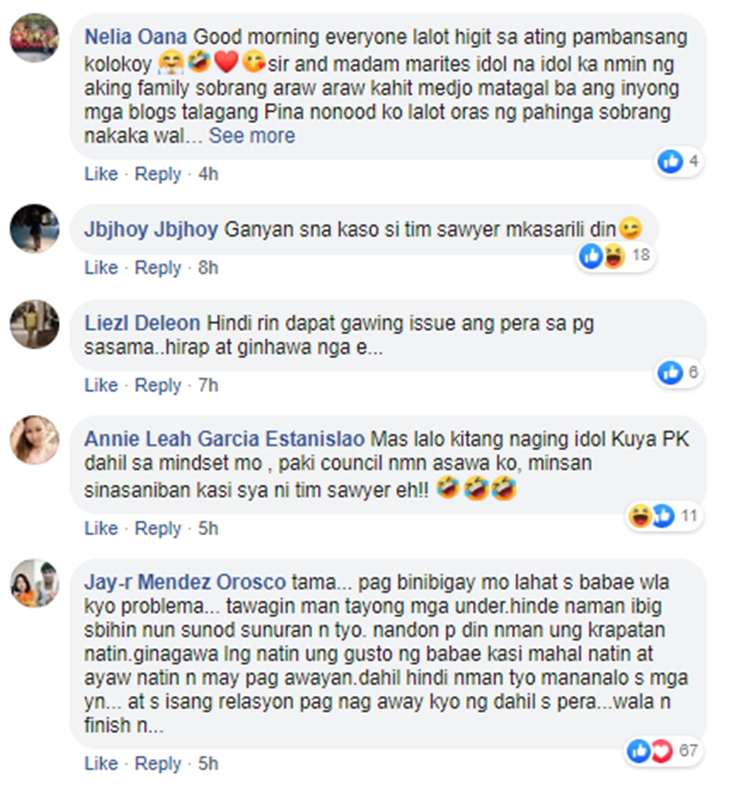Like Nelia Oana's comment
This screenshot has height=789, width=750.
[x=101, y=174]
